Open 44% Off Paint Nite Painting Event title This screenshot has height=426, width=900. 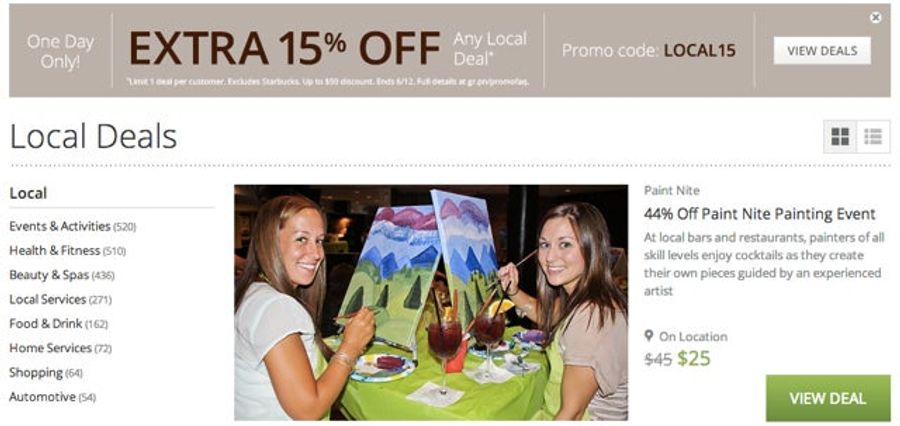pos(759,214)
